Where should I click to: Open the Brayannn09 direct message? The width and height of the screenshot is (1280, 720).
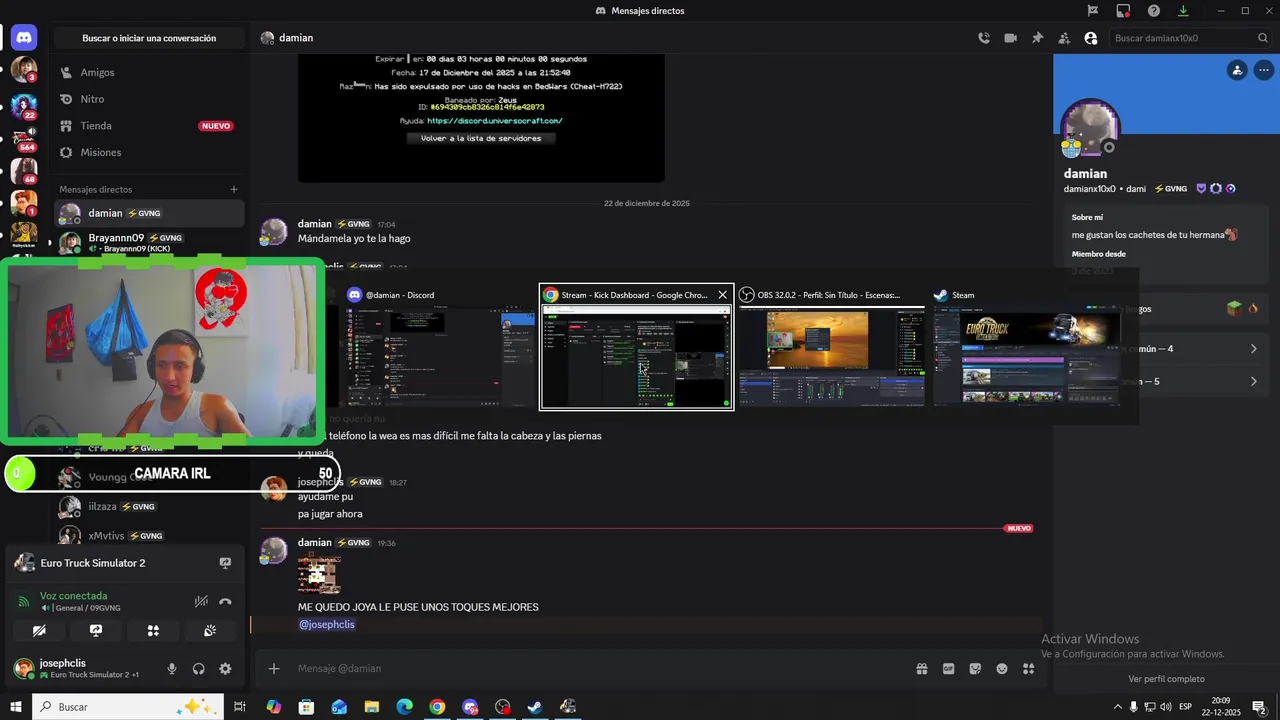coord(149,242)
